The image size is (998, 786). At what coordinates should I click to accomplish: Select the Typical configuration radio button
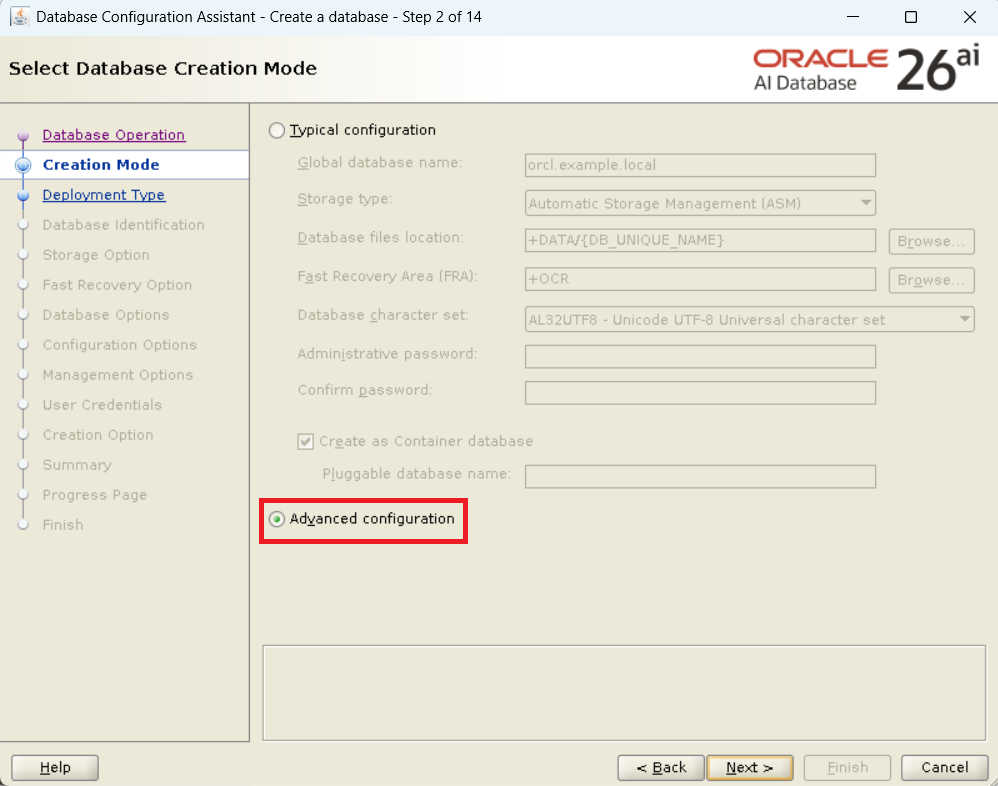(277, 131)
